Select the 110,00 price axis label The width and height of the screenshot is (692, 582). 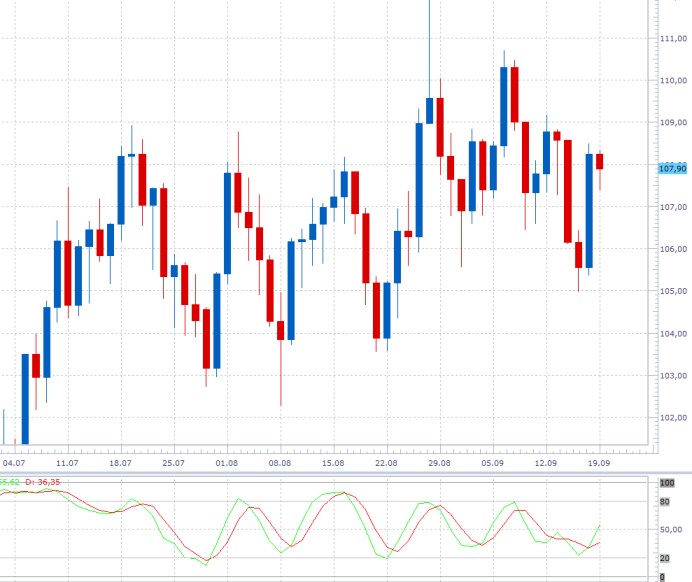[673, 81]
